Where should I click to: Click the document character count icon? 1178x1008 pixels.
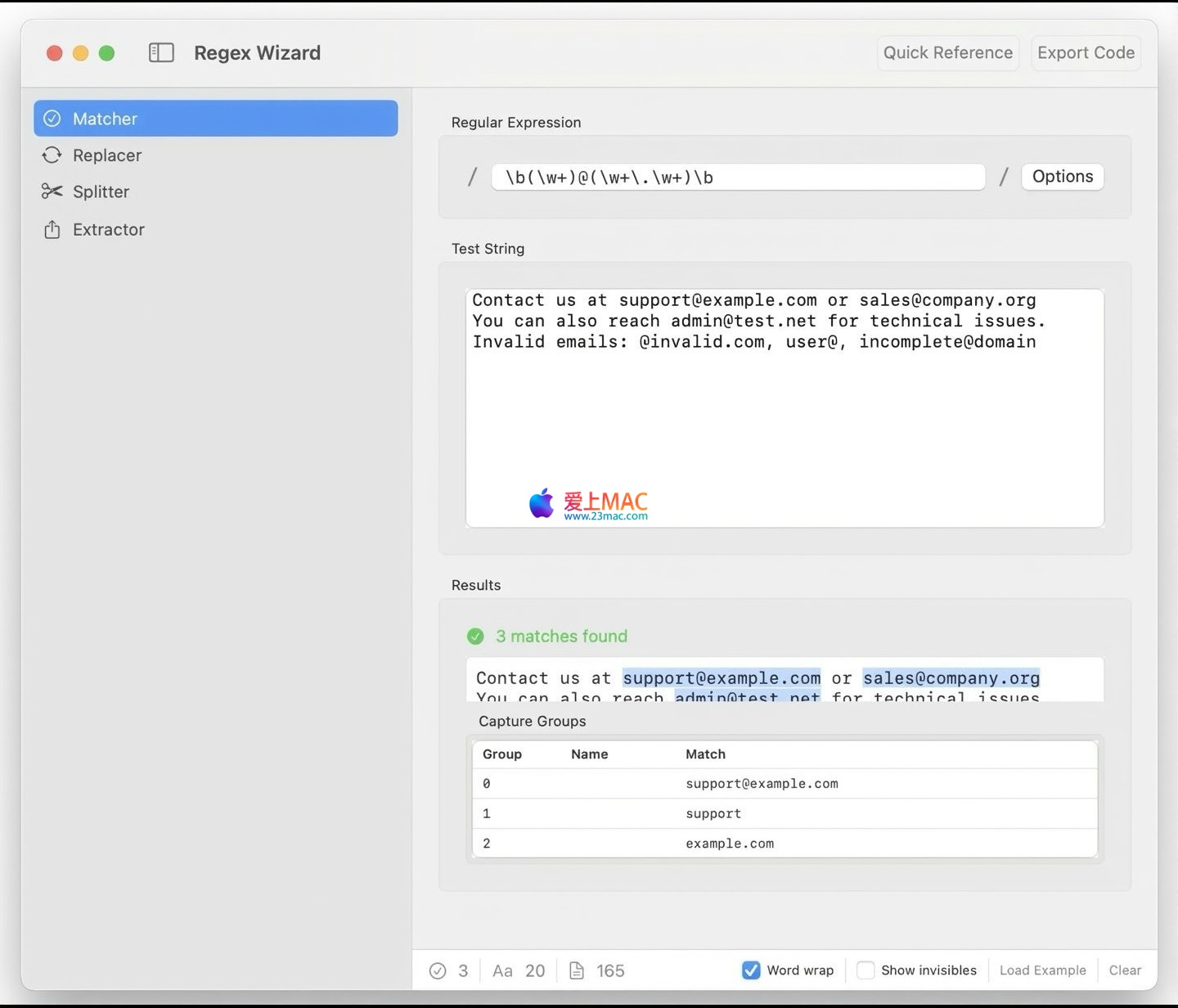(x=577, y=970)
